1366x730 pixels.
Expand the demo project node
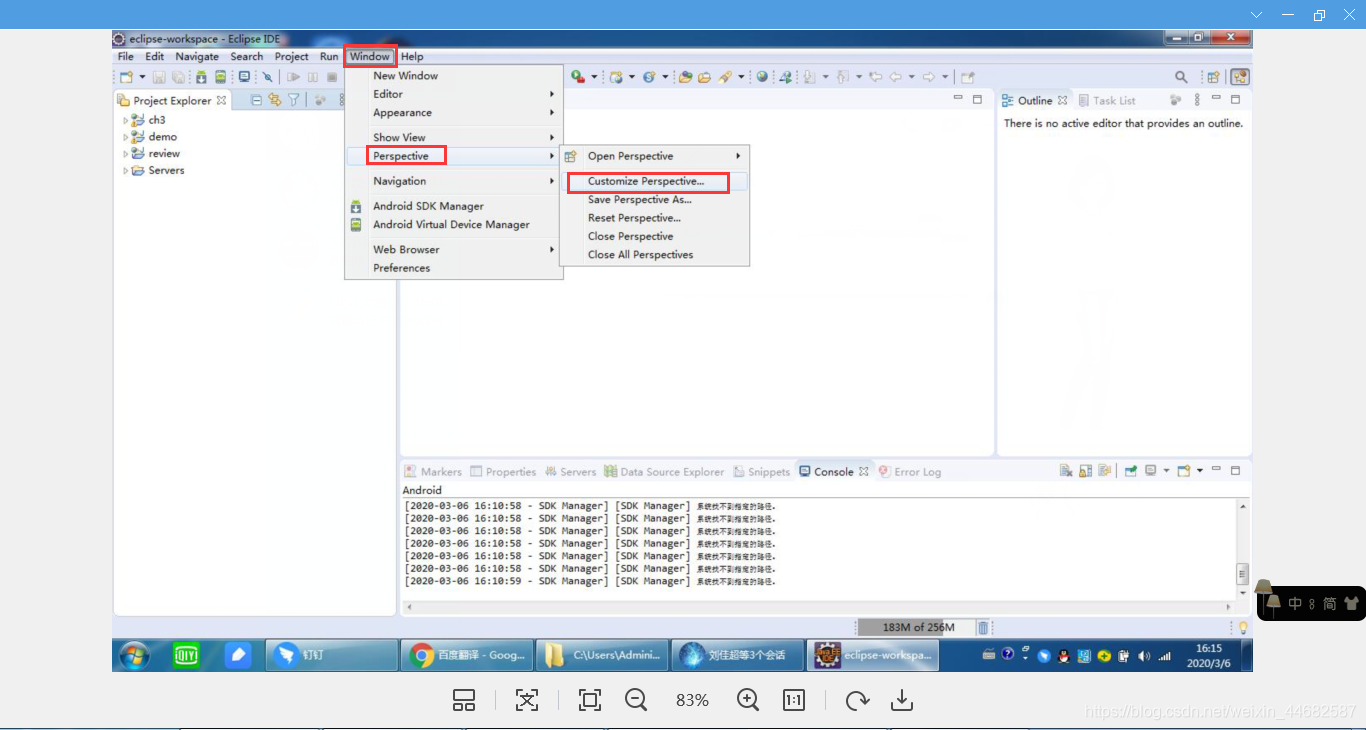pyautogui.click(x=126, y=137)
